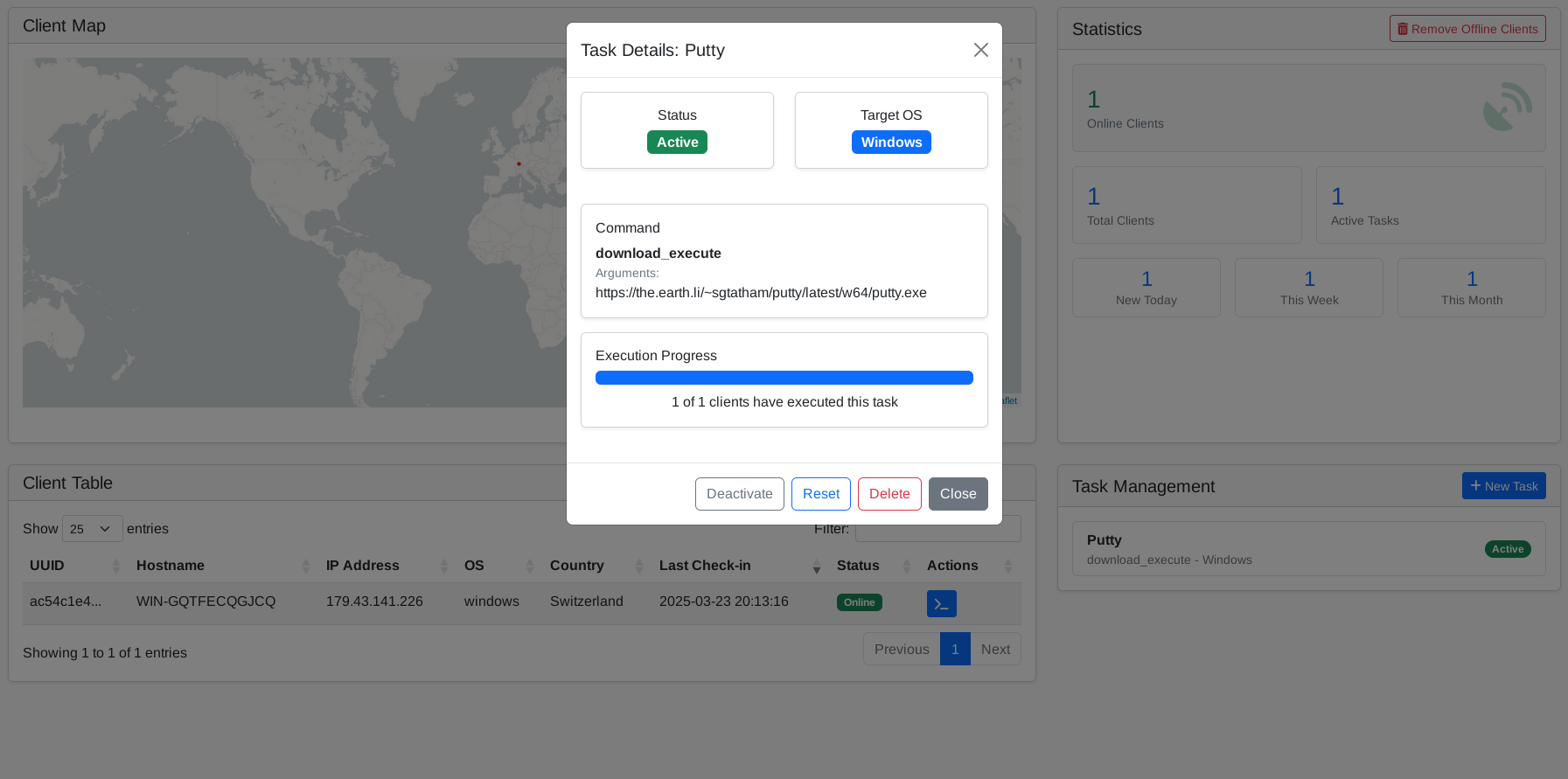Viewport: 1568px width, 779px height.
Task: Click hostname WIN-GQTFECQGJCQ cell
Action: (x=206, y=602)
